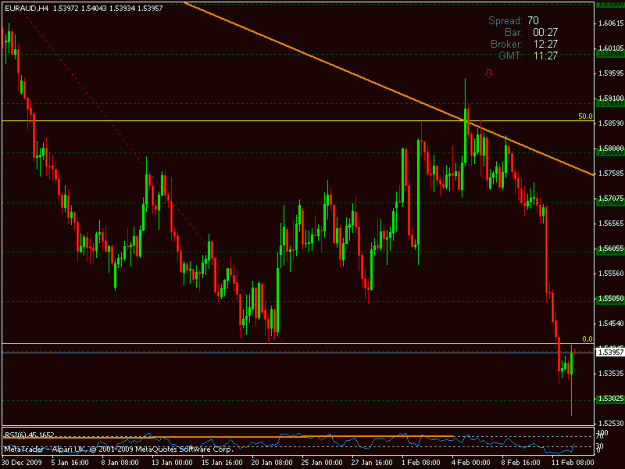The image size is (625, 469).
Task: Click the Bar timer 00:27
Action: [x=545, y=32]
